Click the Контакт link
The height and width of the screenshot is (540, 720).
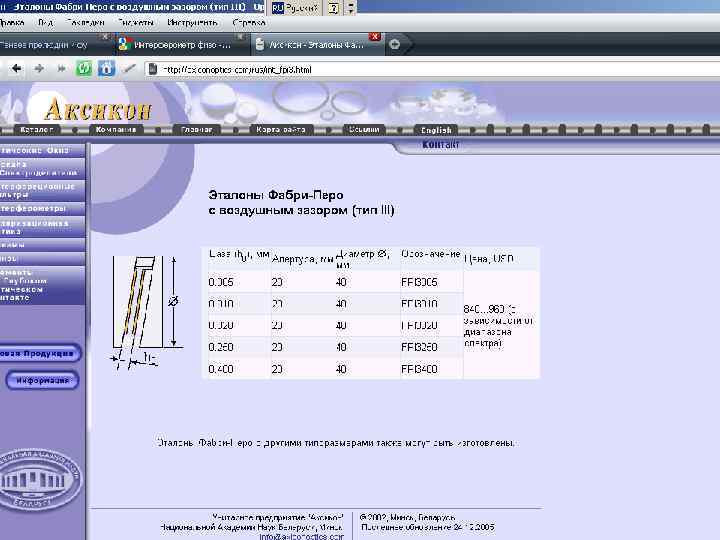coord(440,145)
